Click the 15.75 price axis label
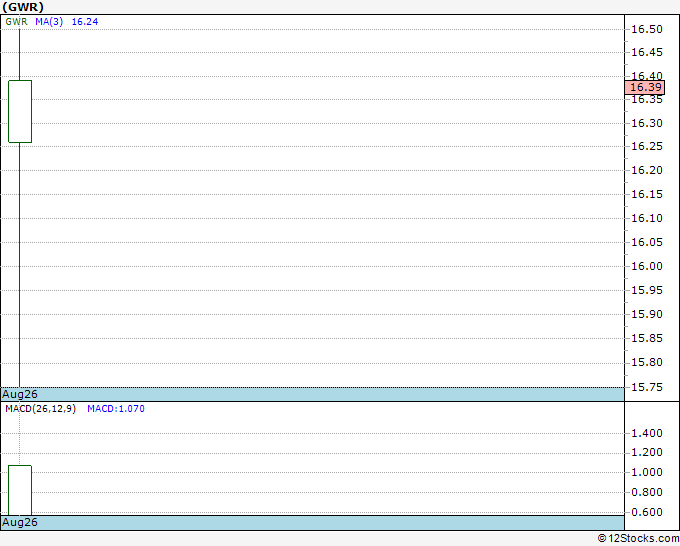 [647, 387]
